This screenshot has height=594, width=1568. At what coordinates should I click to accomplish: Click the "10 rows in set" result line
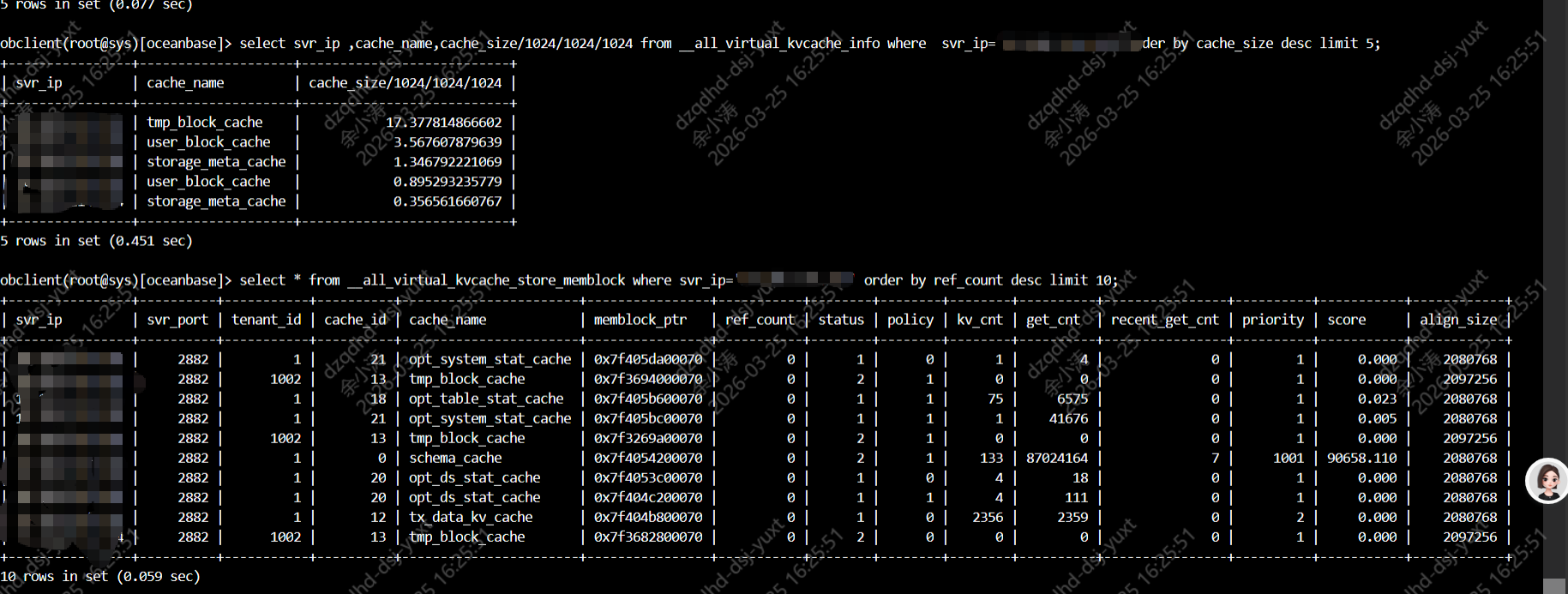coord(100,577)
